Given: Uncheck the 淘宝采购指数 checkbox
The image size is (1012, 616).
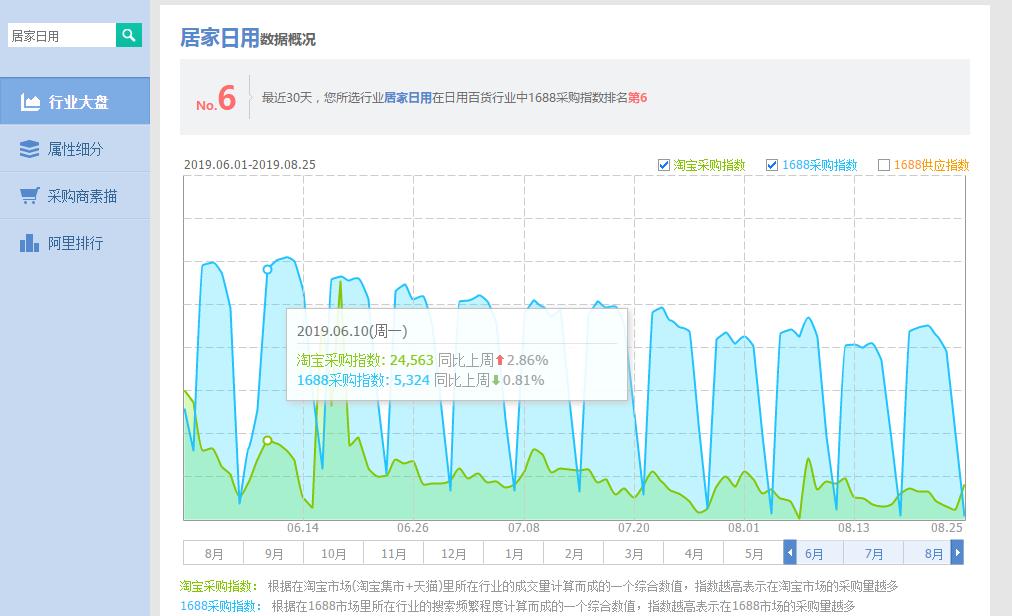Looking at the screenshot, I should [x=663, y=165].
